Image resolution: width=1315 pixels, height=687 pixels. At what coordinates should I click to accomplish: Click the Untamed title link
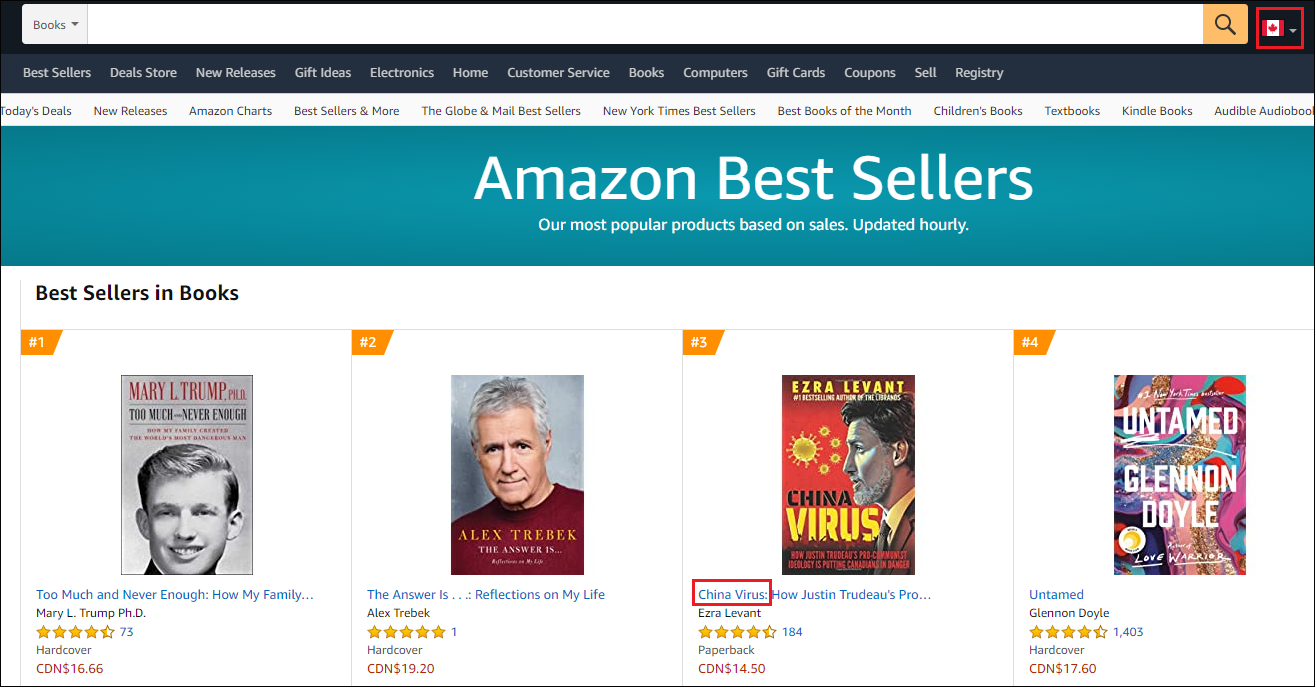click(x=1056, y=594)
